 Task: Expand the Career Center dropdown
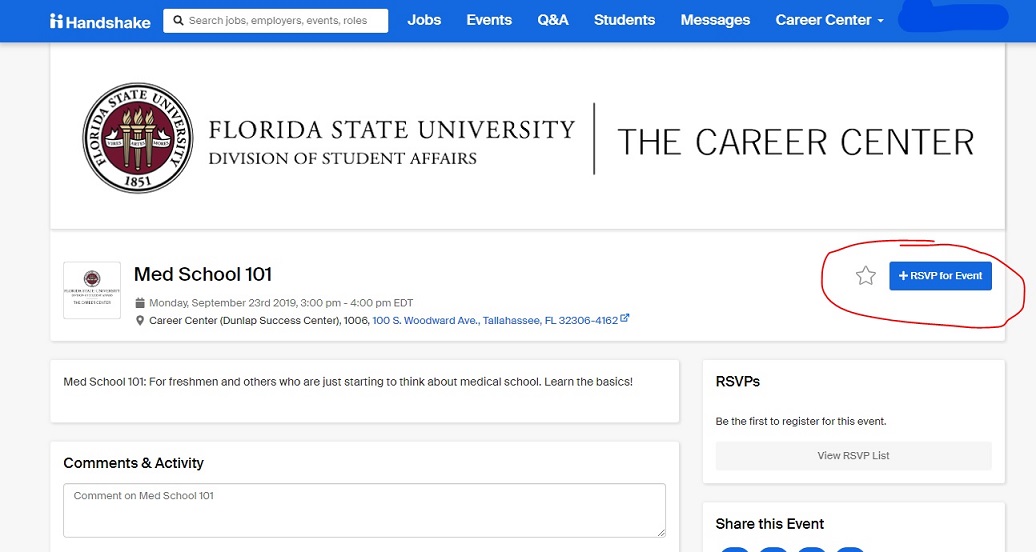(x=829, y=20)
